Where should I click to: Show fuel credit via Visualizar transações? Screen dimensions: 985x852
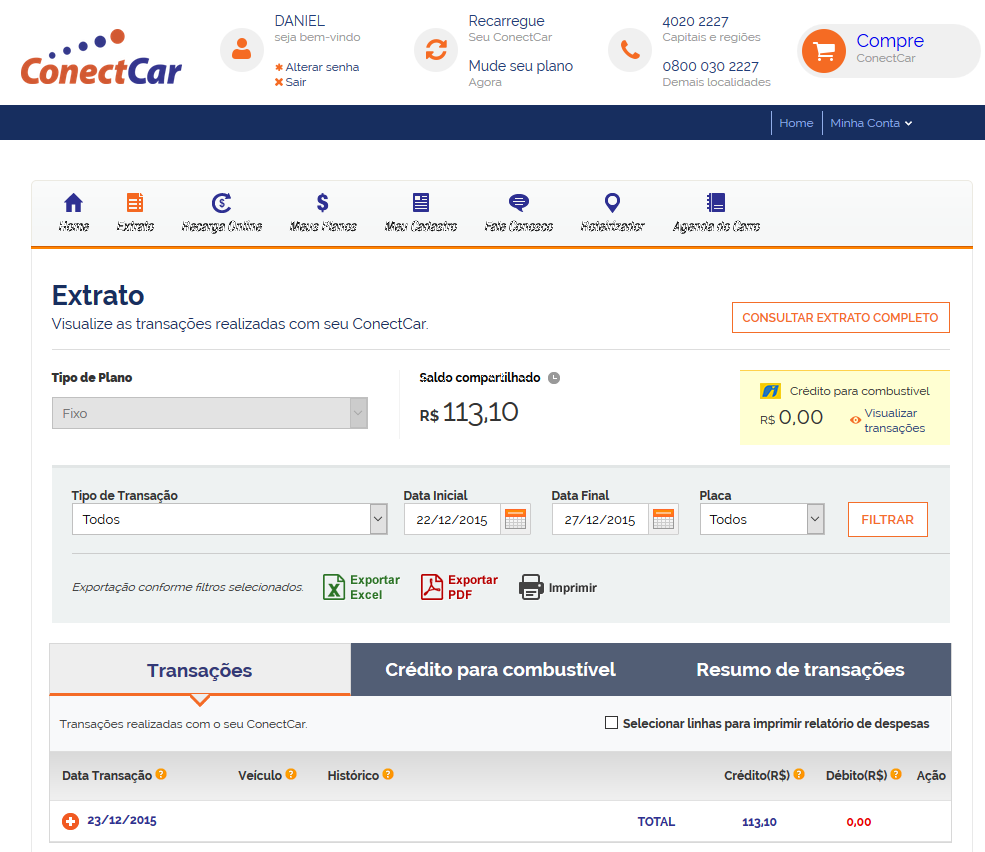click(888, 420)
